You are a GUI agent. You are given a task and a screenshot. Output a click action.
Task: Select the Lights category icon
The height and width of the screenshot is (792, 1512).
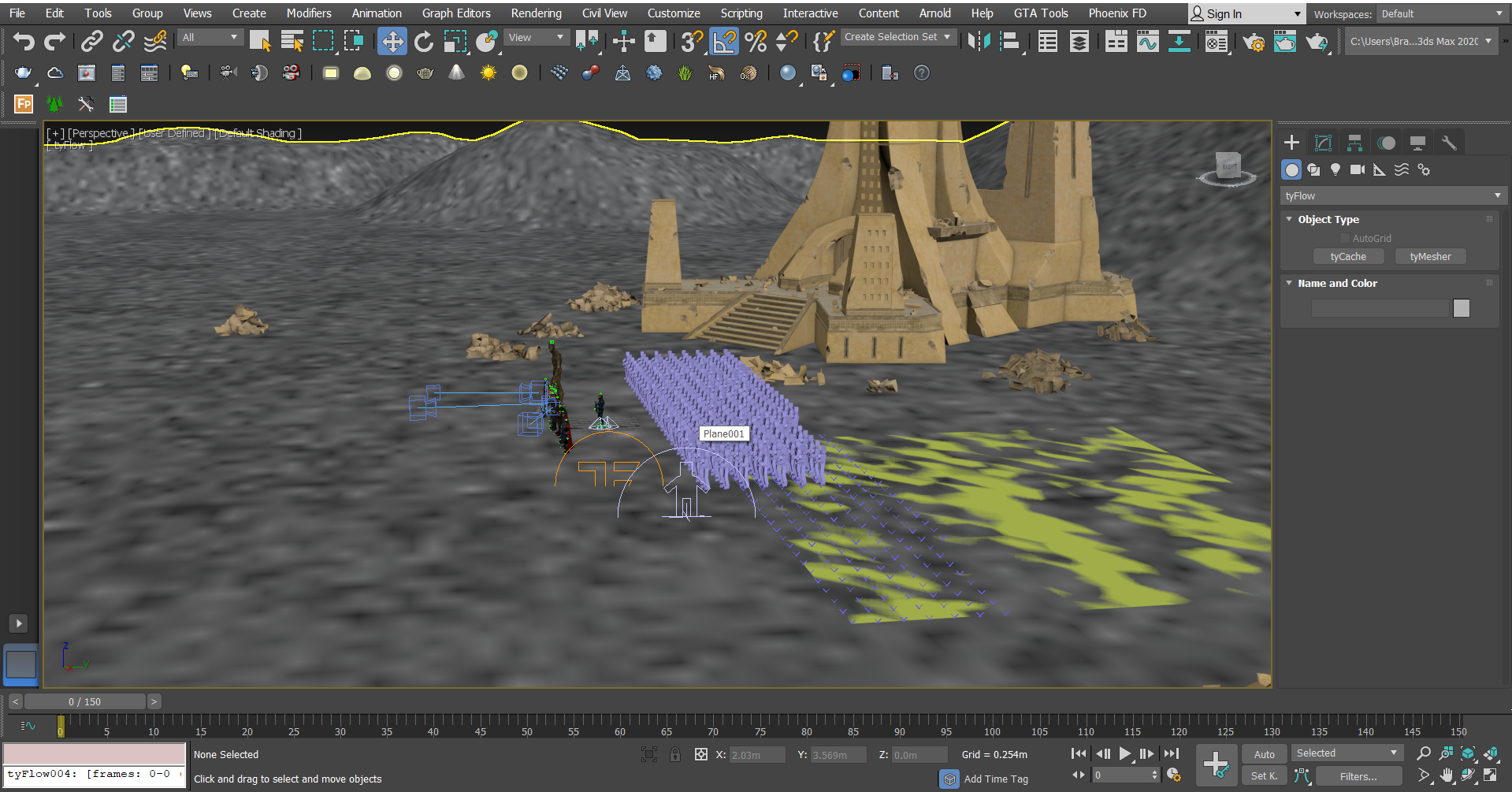(1336, 169)
